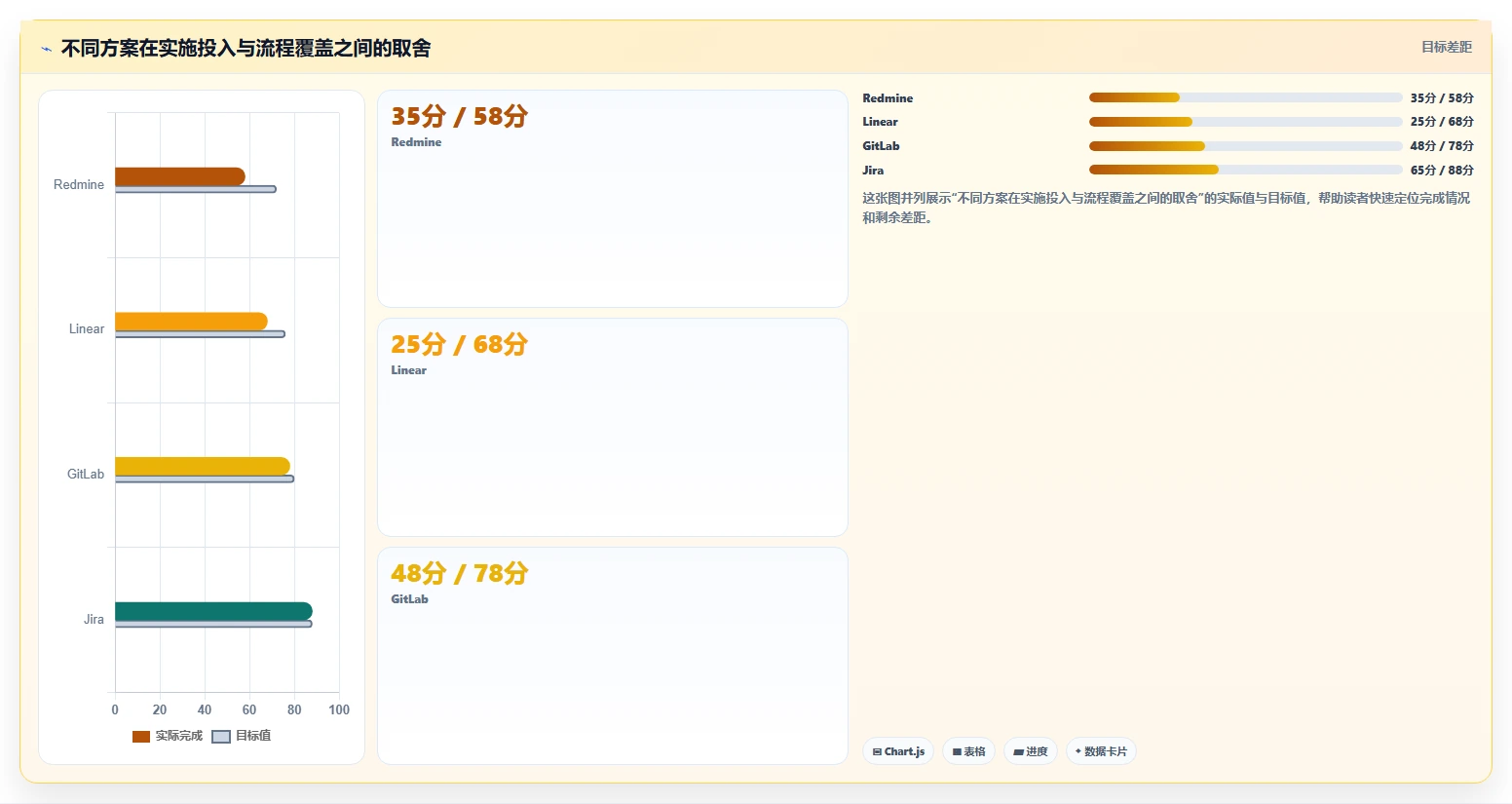The height and width of the screenshot is (804, 1512).
Task: Click the card title 不同方案在实施投入与流程覆盖之间的取舍
Action: 246,49
